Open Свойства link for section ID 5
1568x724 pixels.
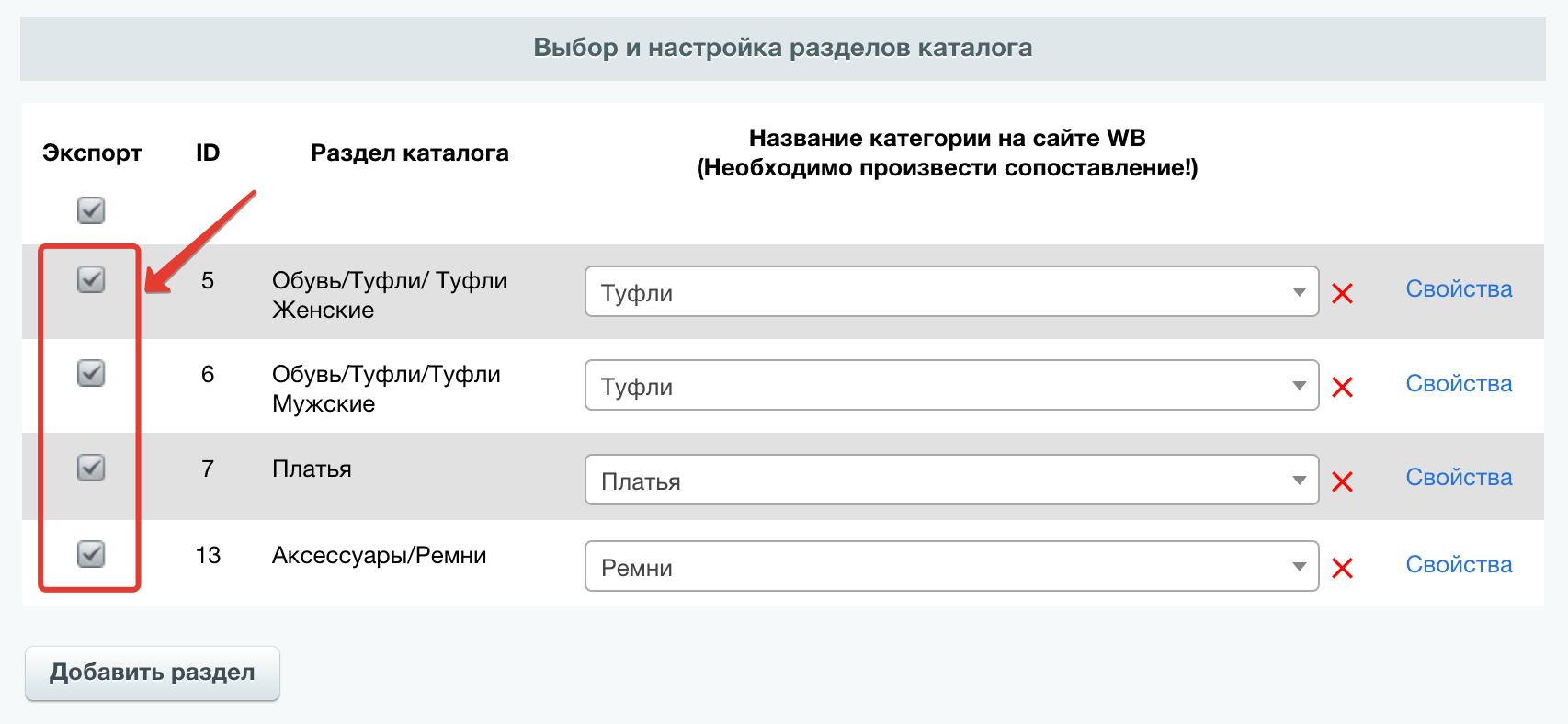1459,289
